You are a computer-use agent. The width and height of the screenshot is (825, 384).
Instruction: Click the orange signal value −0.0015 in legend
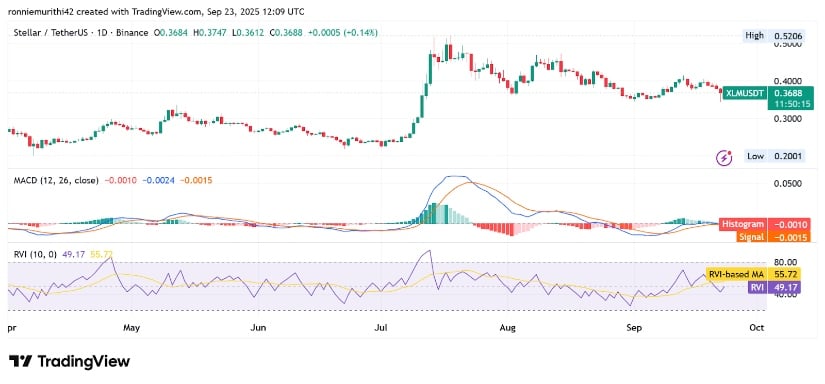[x=196, y=180]
